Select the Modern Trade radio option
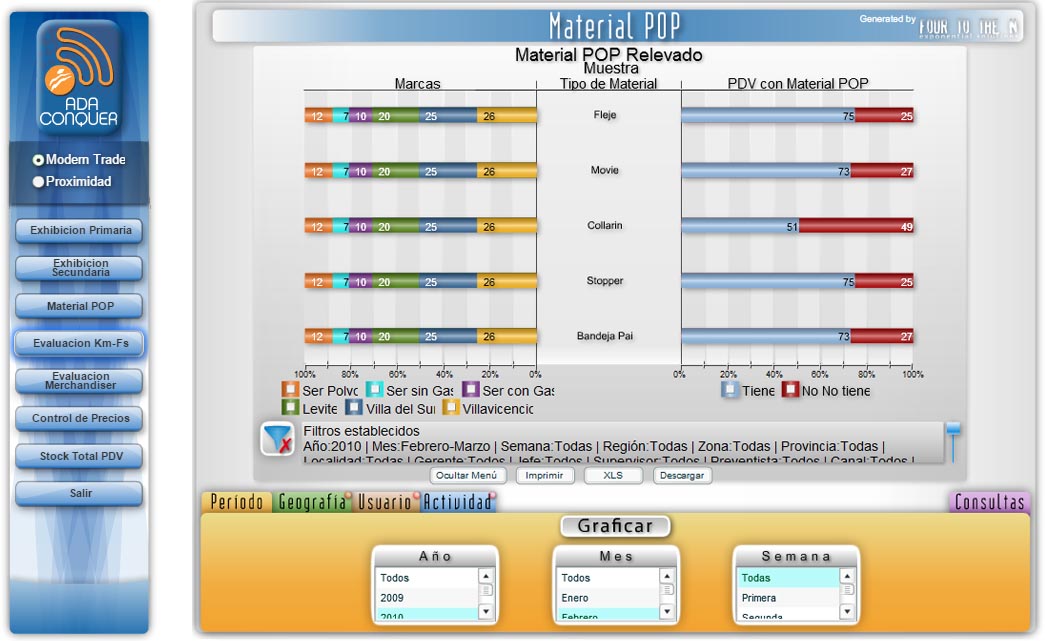This screenshot has height=641, width=1045. click(x=38, y=160)
